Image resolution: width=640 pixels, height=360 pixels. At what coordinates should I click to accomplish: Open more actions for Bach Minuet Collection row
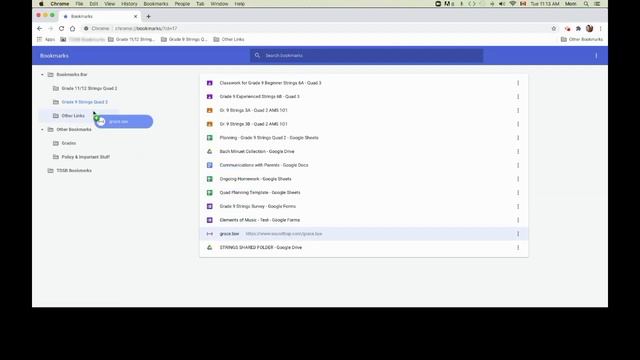518,151
